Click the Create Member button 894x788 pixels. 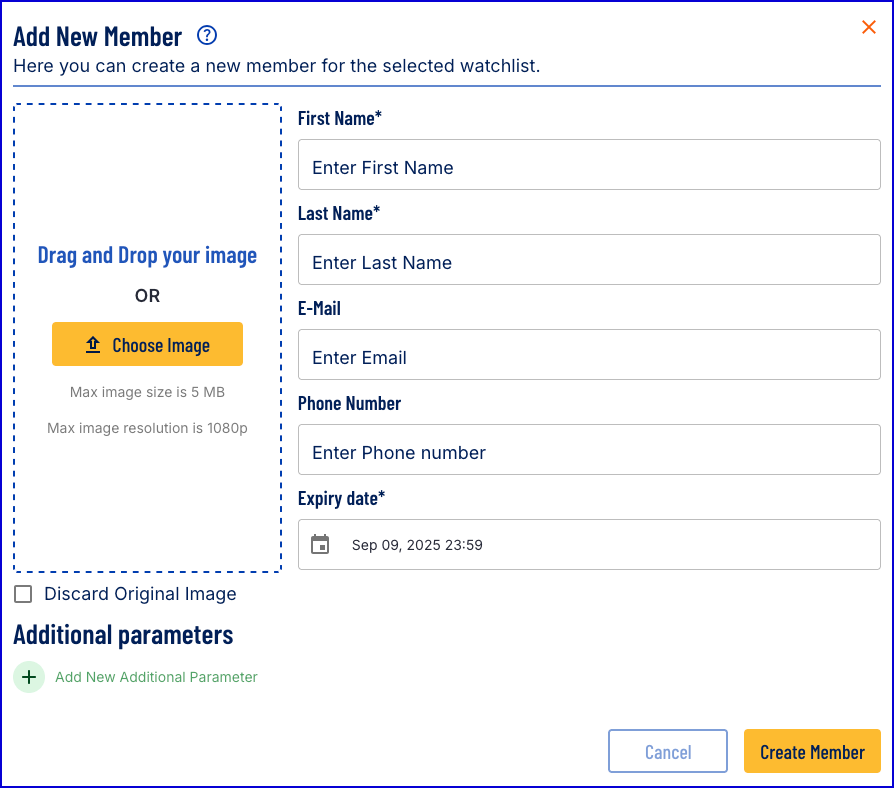812,751
